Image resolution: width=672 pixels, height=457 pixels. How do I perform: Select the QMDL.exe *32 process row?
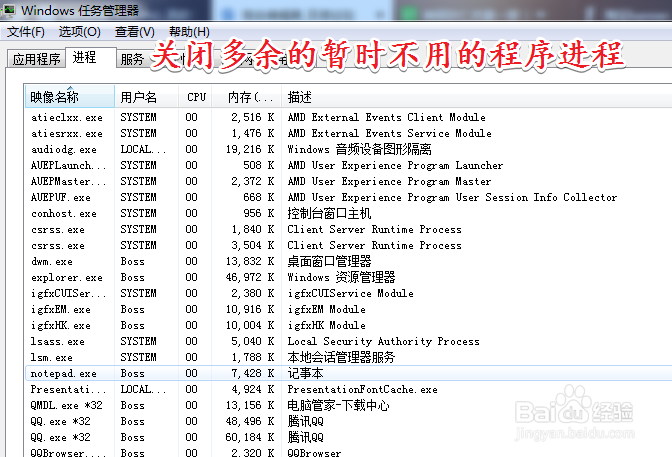coord(348,406)
